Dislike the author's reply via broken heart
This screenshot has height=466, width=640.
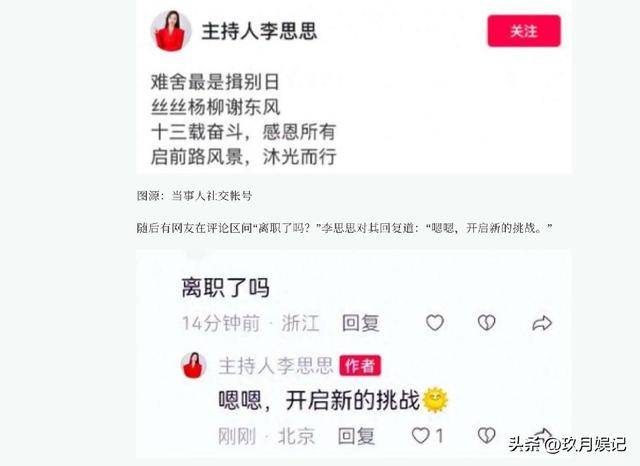click(x=487, y=436)
